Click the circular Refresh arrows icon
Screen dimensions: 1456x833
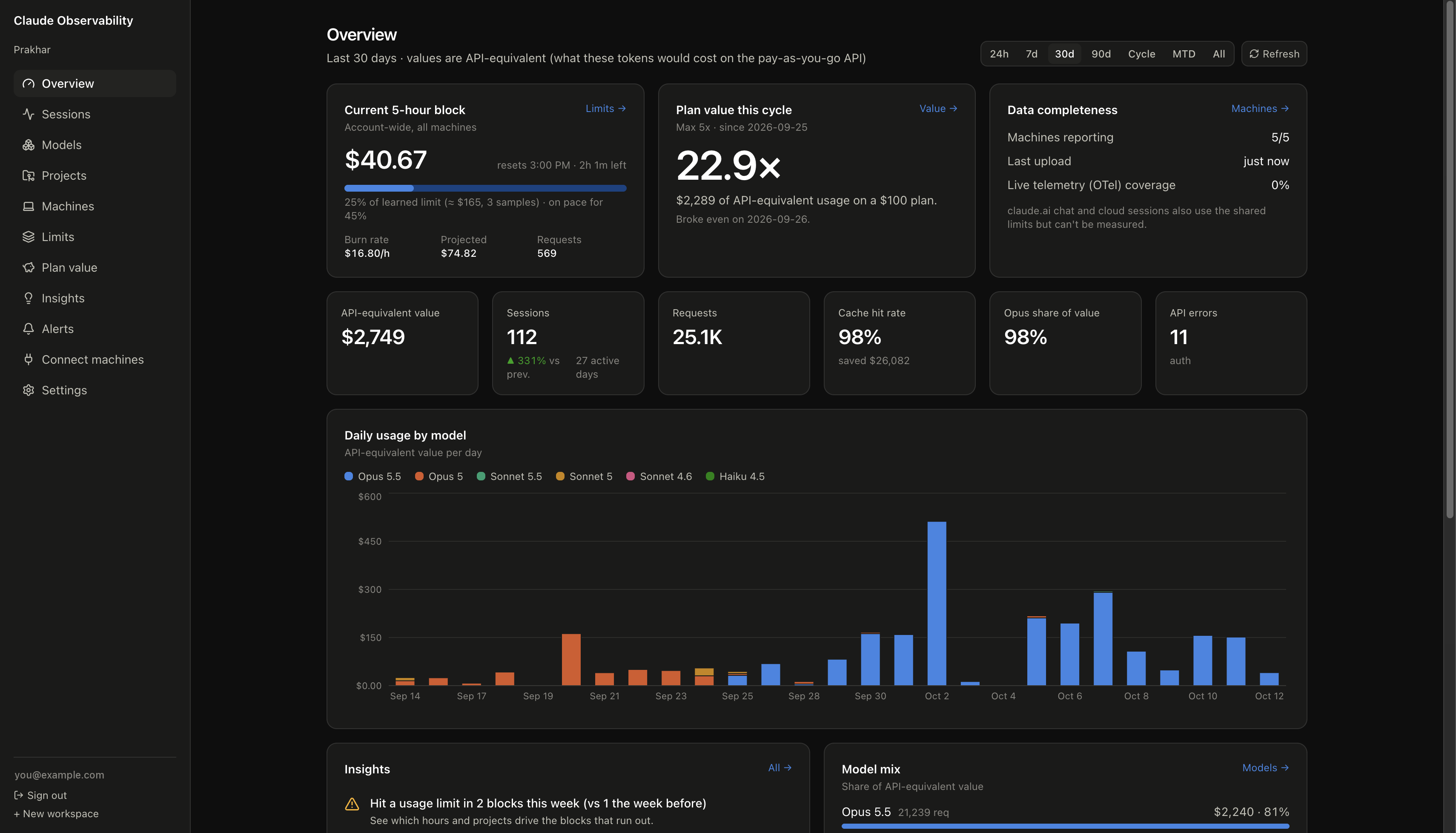pos(1254,54)
